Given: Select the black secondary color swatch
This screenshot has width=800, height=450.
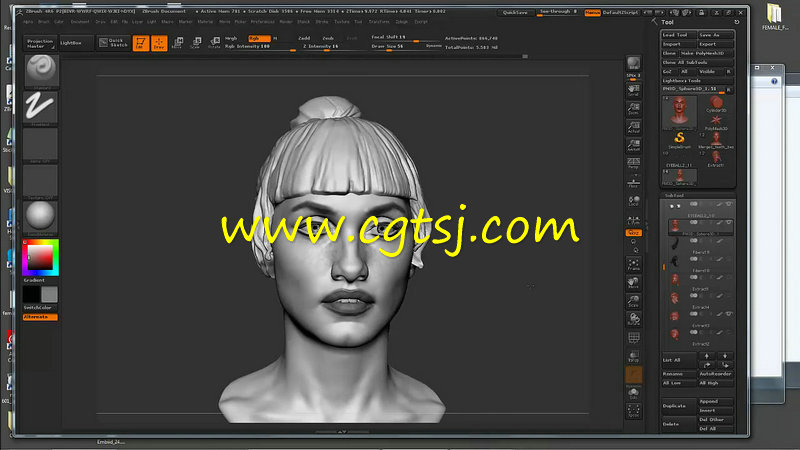Looking at the screenshot, I should coord(31,294).
